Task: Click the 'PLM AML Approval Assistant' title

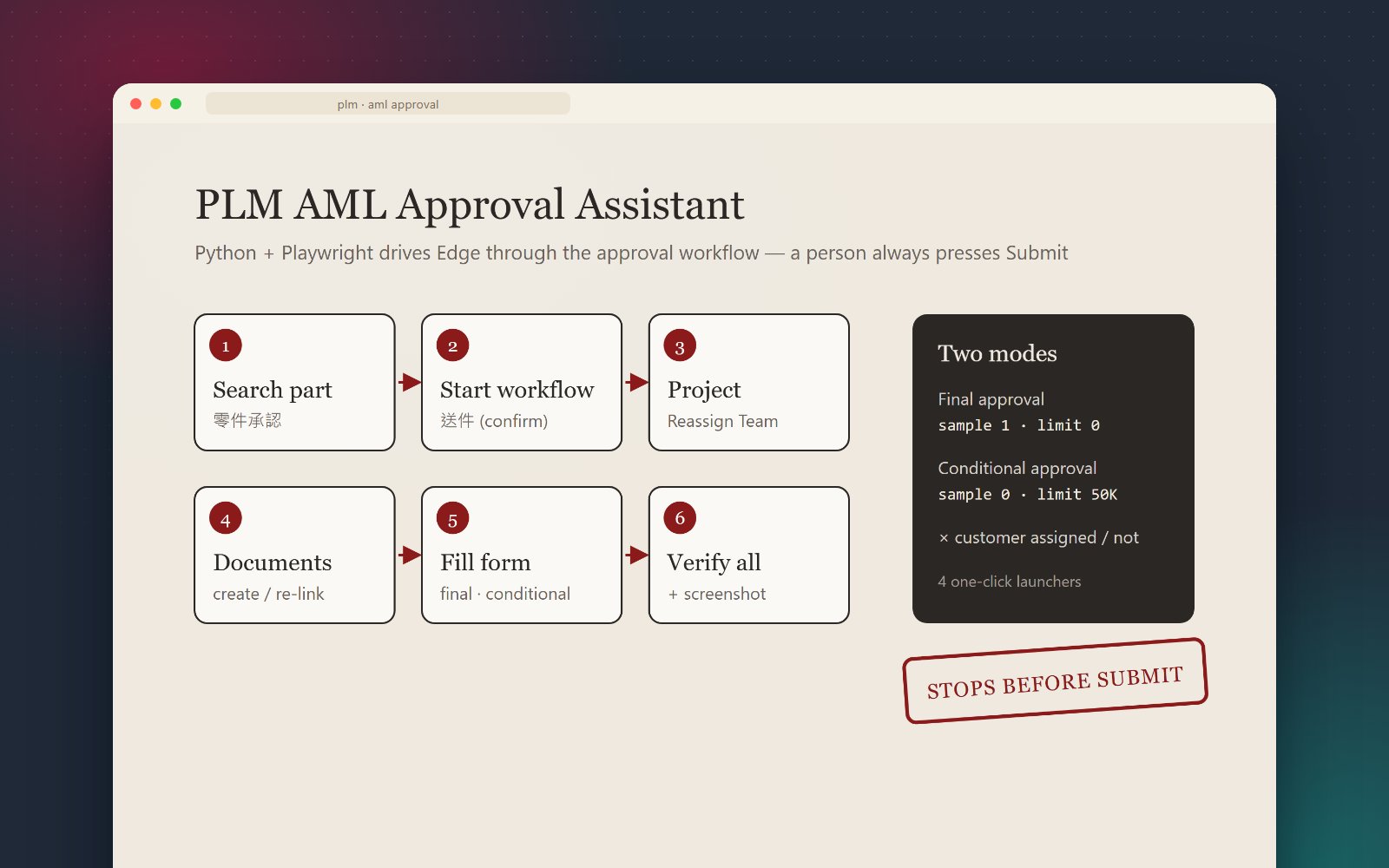Action: coord(470,205)
